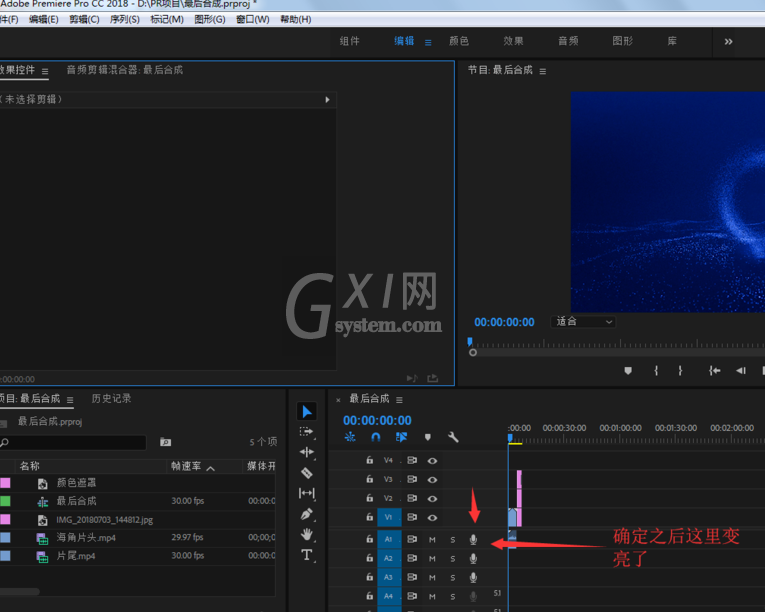Screen dimensions: 765x612
Task: Select the Razor tool
Action: click(306, 472)
